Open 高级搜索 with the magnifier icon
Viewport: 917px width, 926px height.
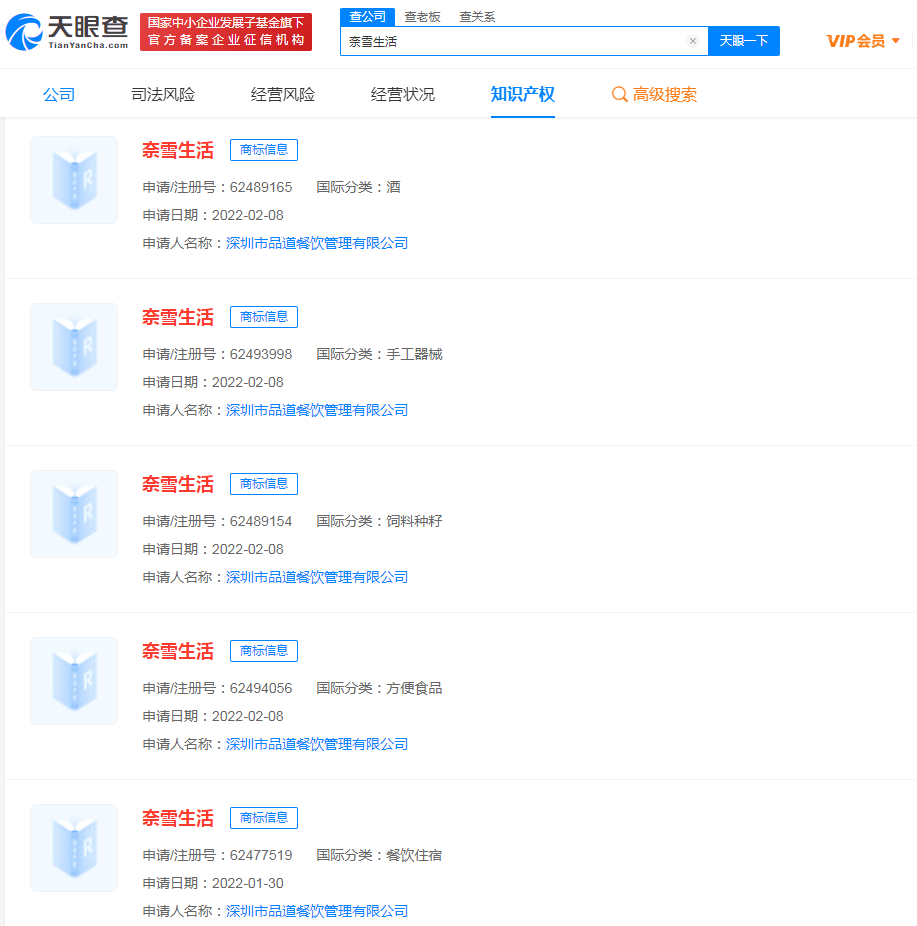pos(654,95)
